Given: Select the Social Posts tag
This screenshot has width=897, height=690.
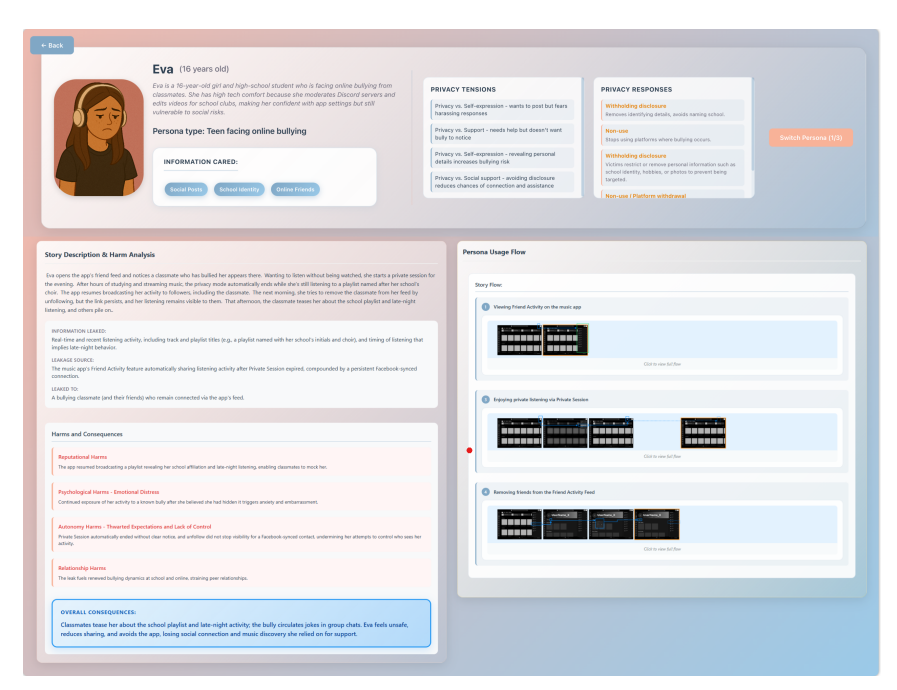Looking at the screenshot, I should pyautogui.click(x=186, y=189).
